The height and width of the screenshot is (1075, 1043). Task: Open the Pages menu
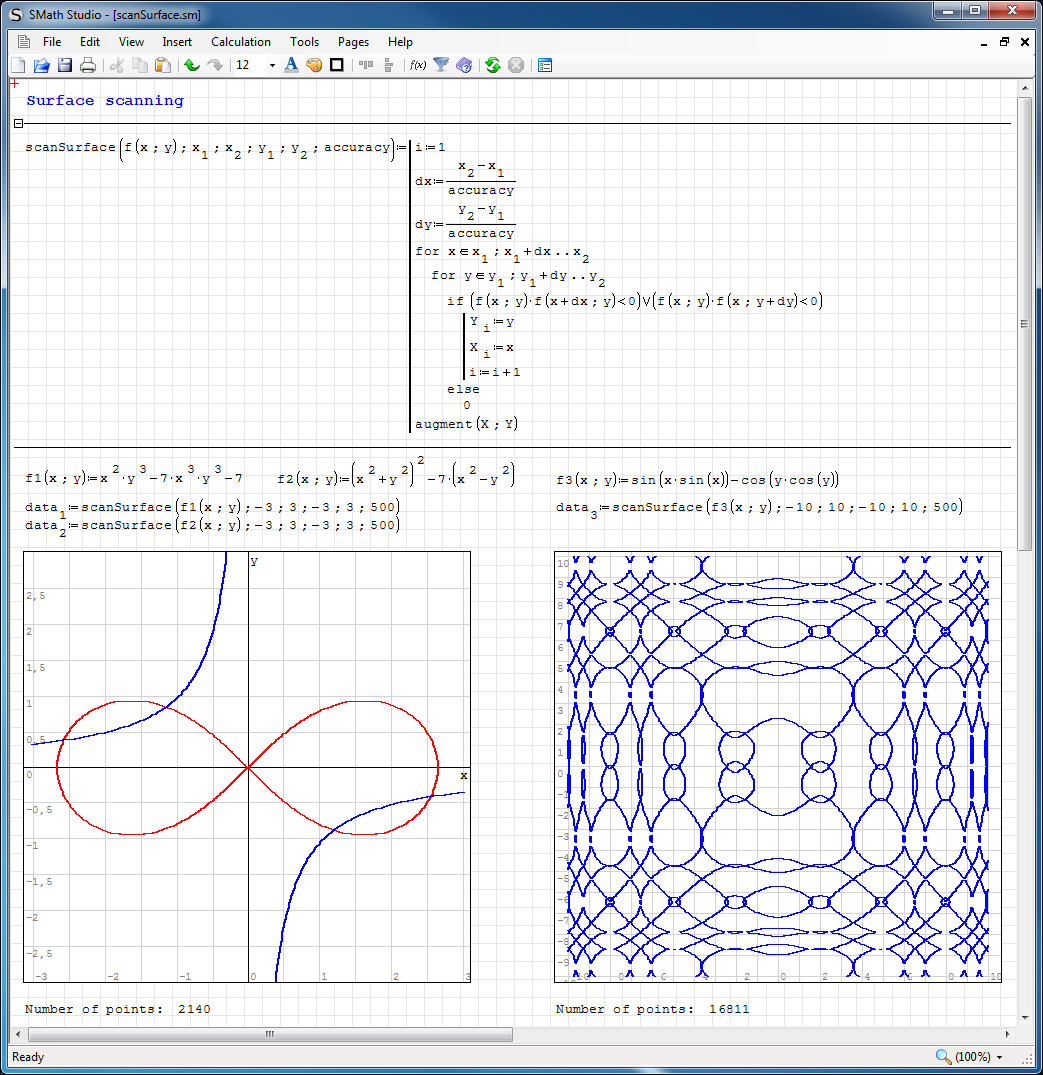[x=353, y=42]
